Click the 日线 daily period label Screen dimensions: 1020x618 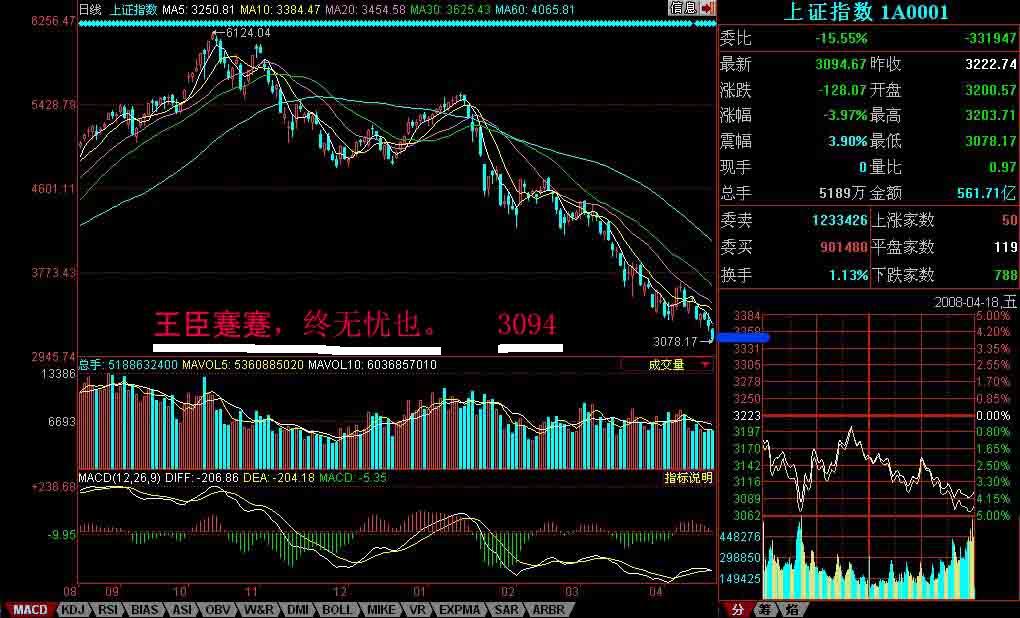(x=90, y=9)
